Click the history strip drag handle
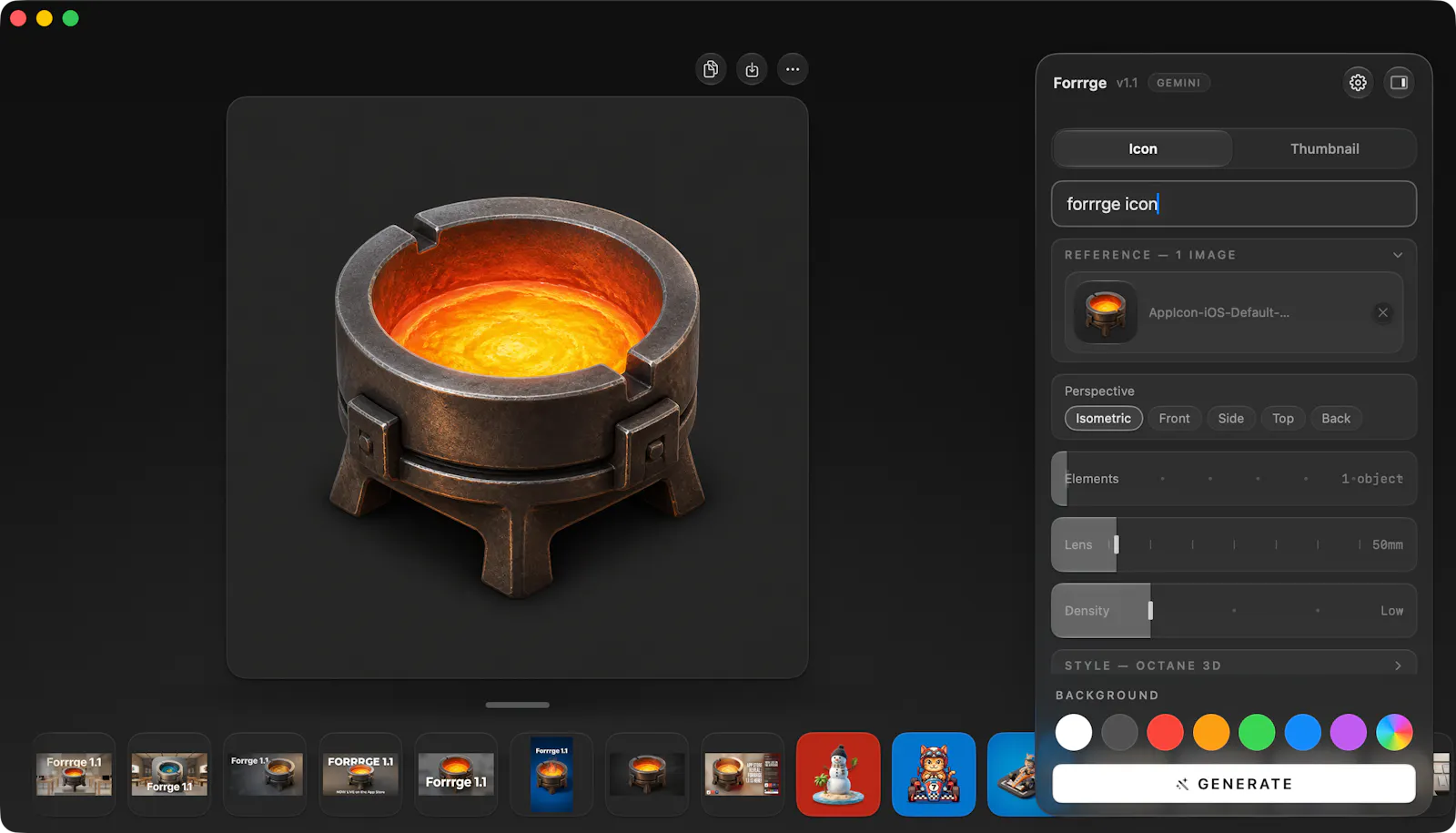Image resolution: width=1456 pixels, height=833 pixels. click(517, 705)
